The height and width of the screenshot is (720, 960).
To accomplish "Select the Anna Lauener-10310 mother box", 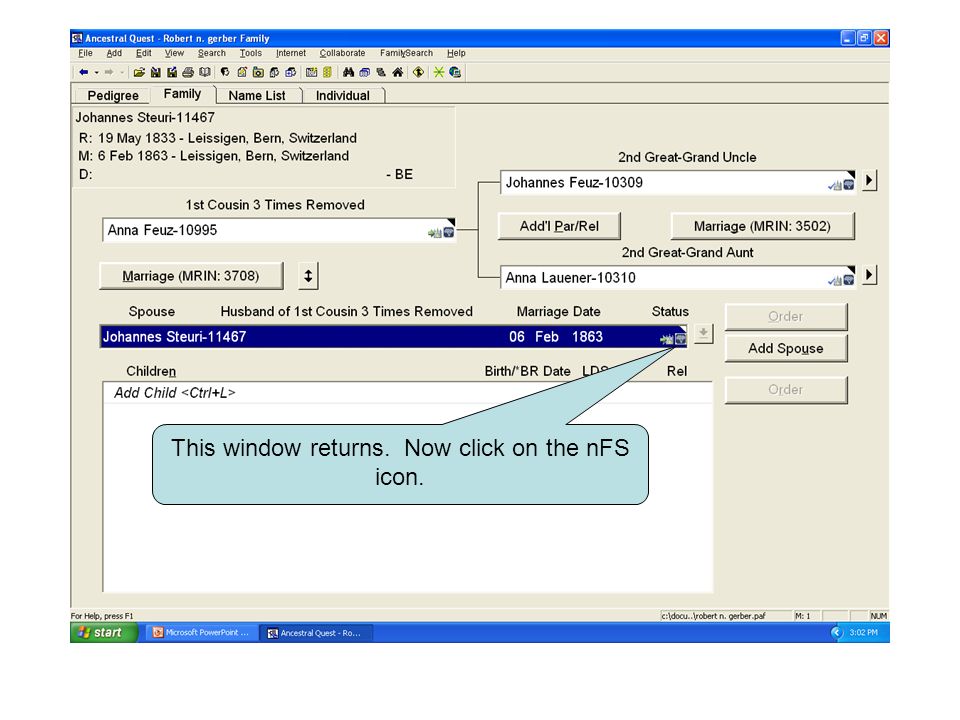I will (678, 277).
